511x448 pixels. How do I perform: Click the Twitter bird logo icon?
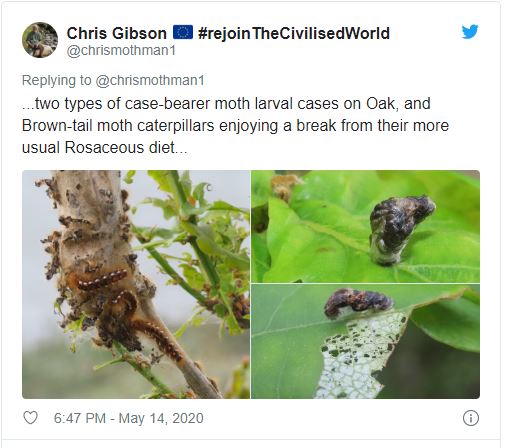[470, 32]
